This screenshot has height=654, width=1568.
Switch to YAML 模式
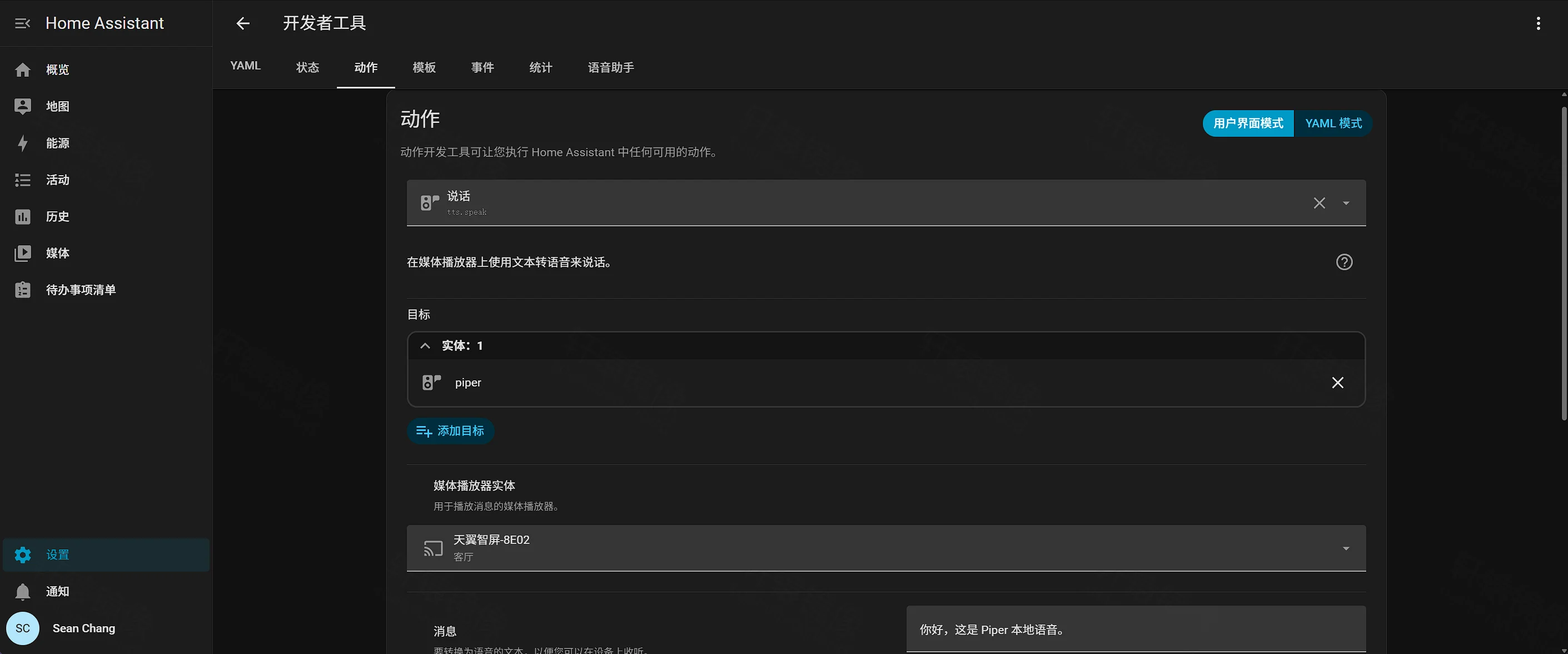tap(1333, 123)
